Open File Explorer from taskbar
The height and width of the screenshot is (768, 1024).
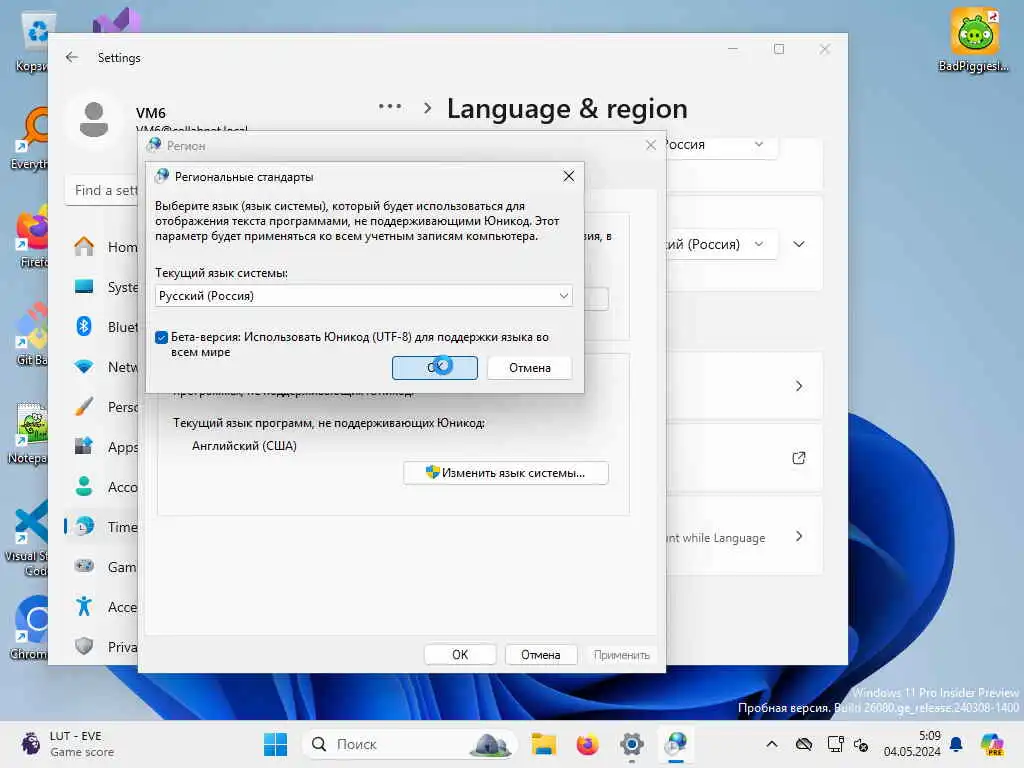[543, 744]
